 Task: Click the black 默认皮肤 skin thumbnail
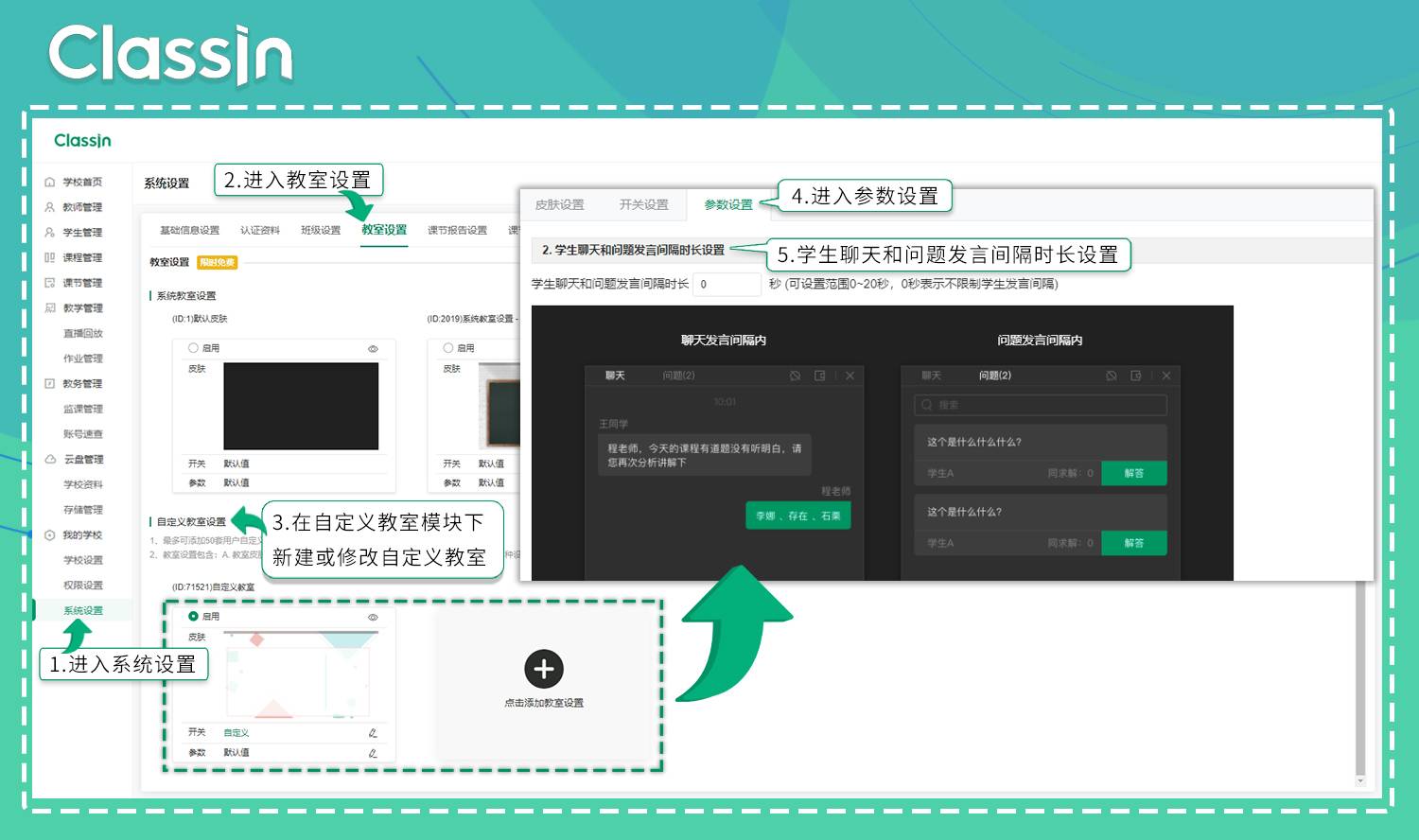301,406
